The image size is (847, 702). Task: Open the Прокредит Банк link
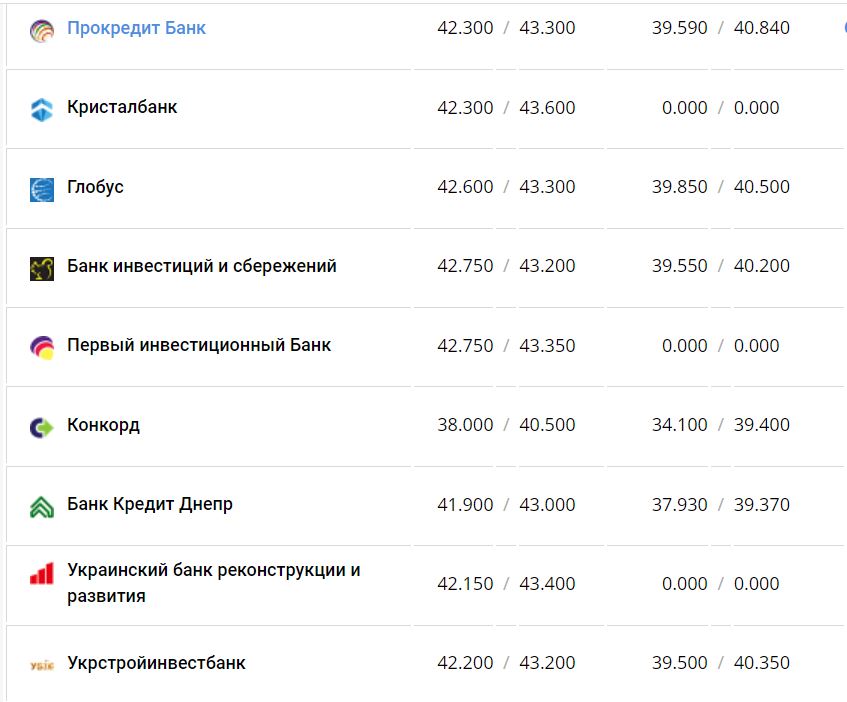(137, 27)
